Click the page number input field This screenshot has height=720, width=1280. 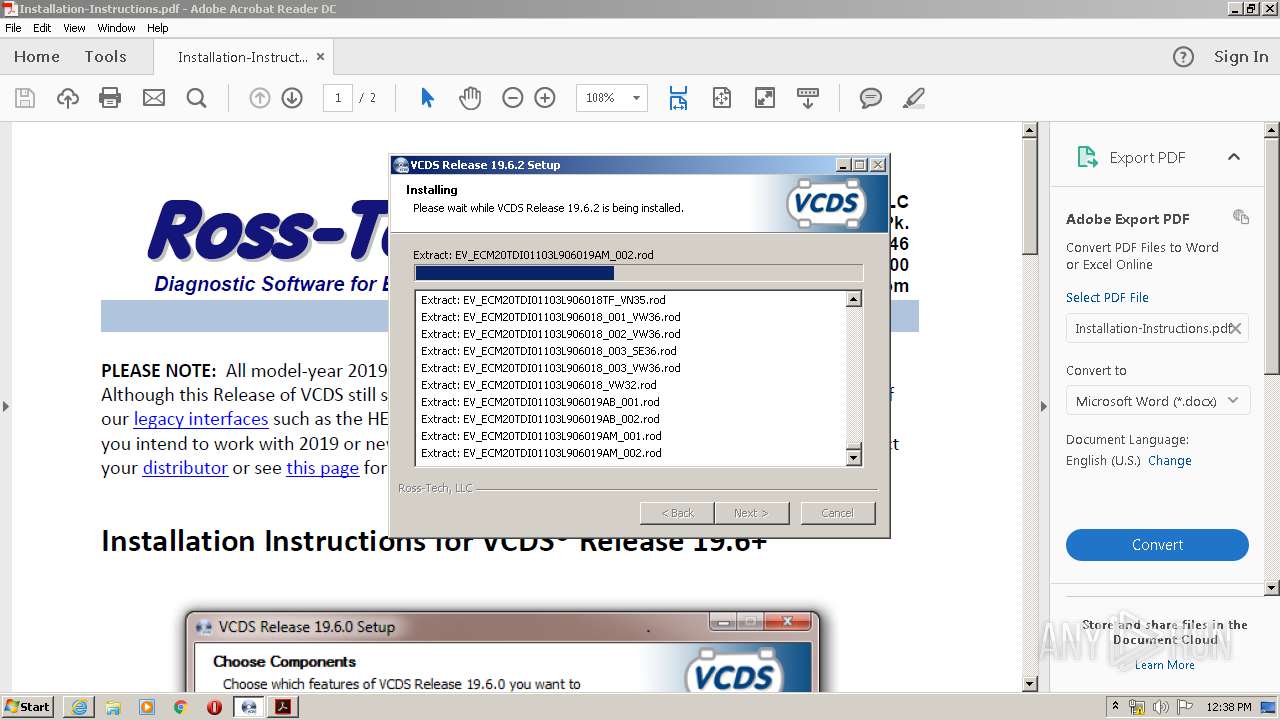[x=338, y=98]
